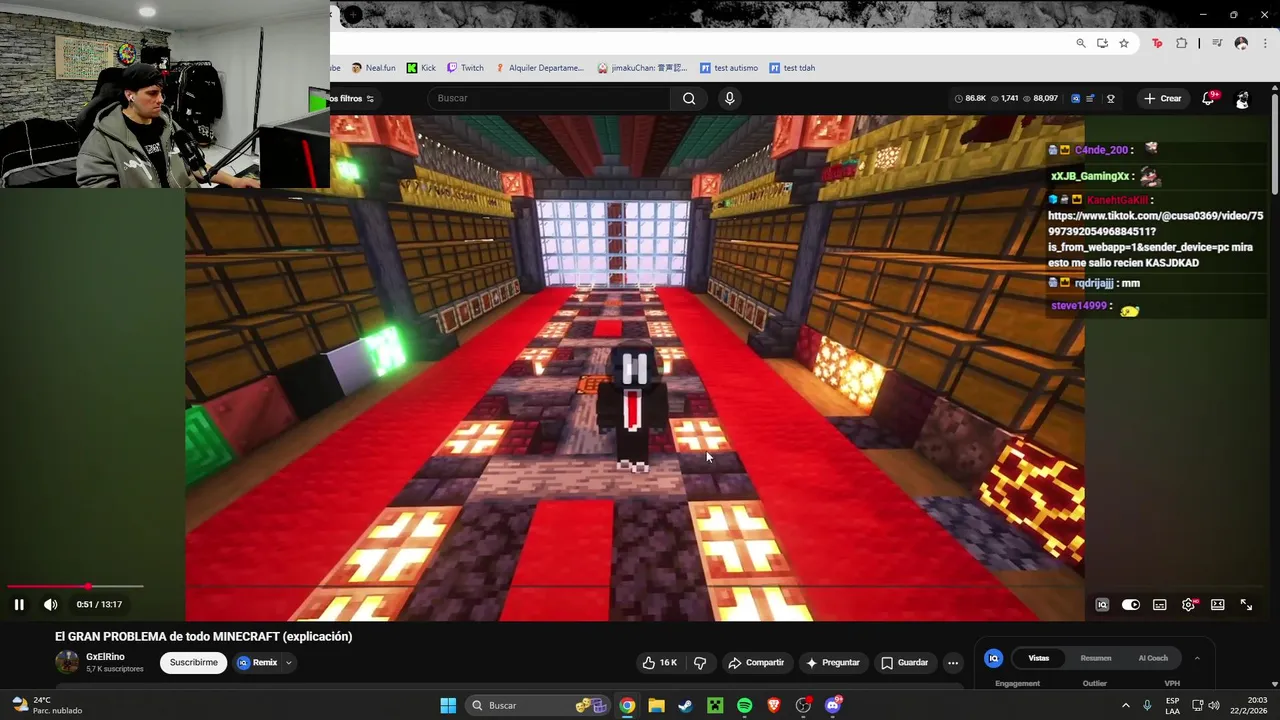Pause the video playback
The height and width of the screenshot is (720, 1280).
click(x=19, y=604)
